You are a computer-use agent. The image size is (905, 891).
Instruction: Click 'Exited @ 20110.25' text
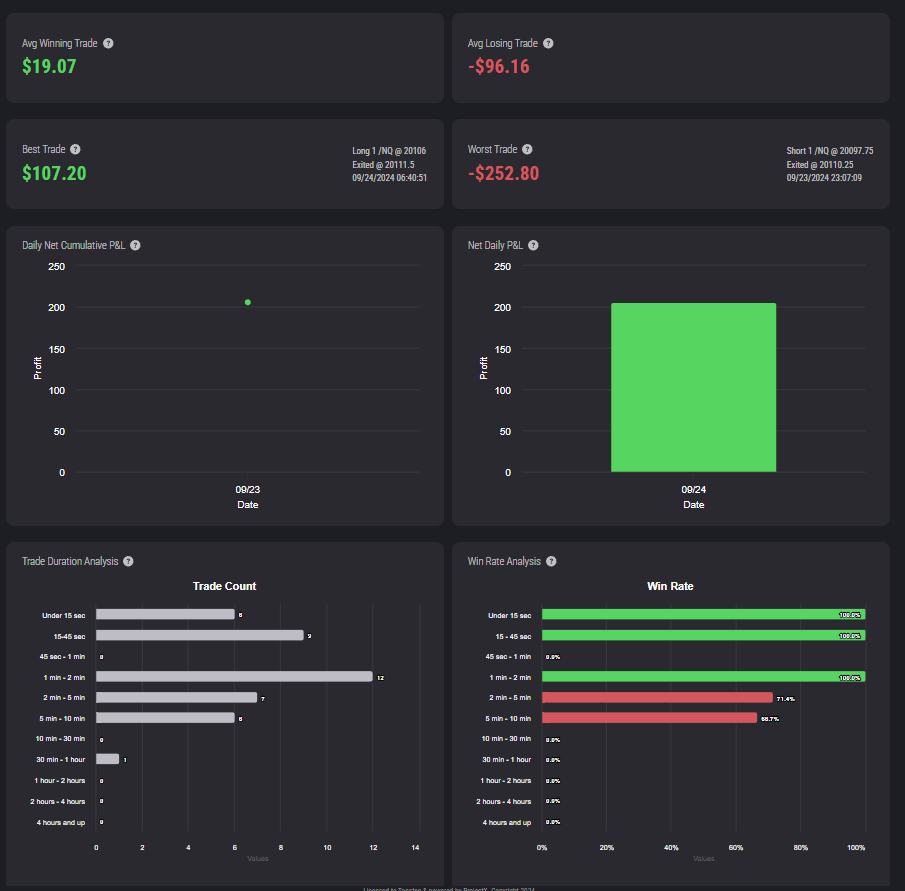click(820, 164)
